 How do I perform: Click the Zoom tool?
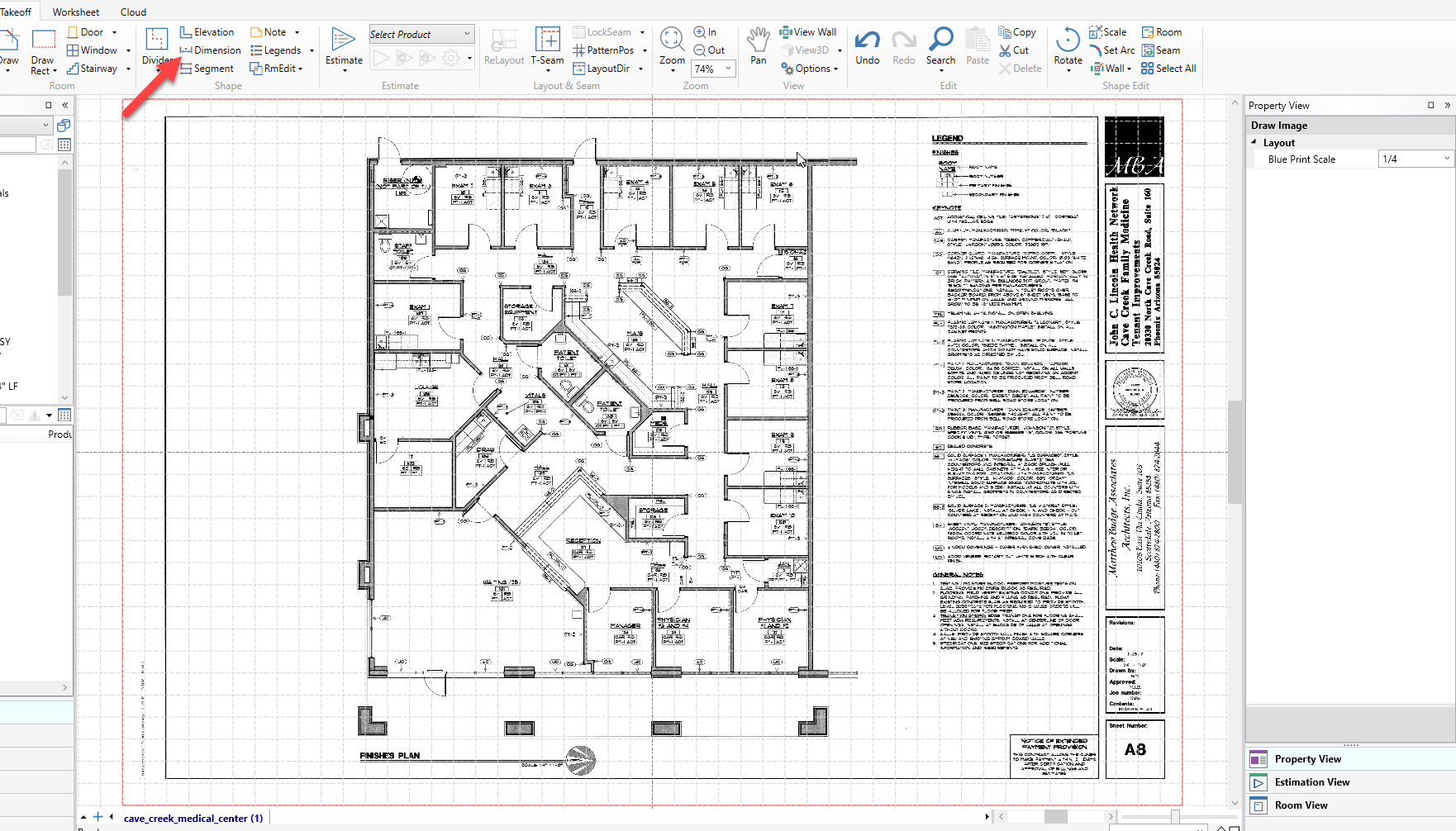coord(672,48)
